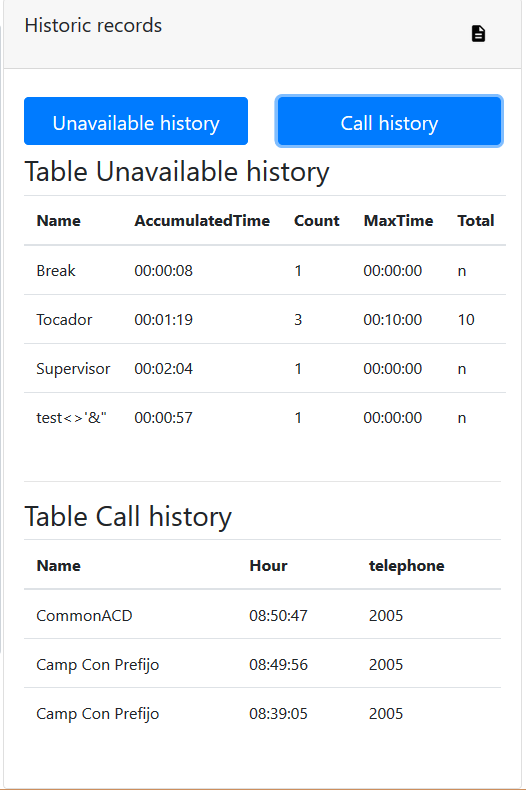Click the document export icon

pyautogui.click(x=478, y=34)
